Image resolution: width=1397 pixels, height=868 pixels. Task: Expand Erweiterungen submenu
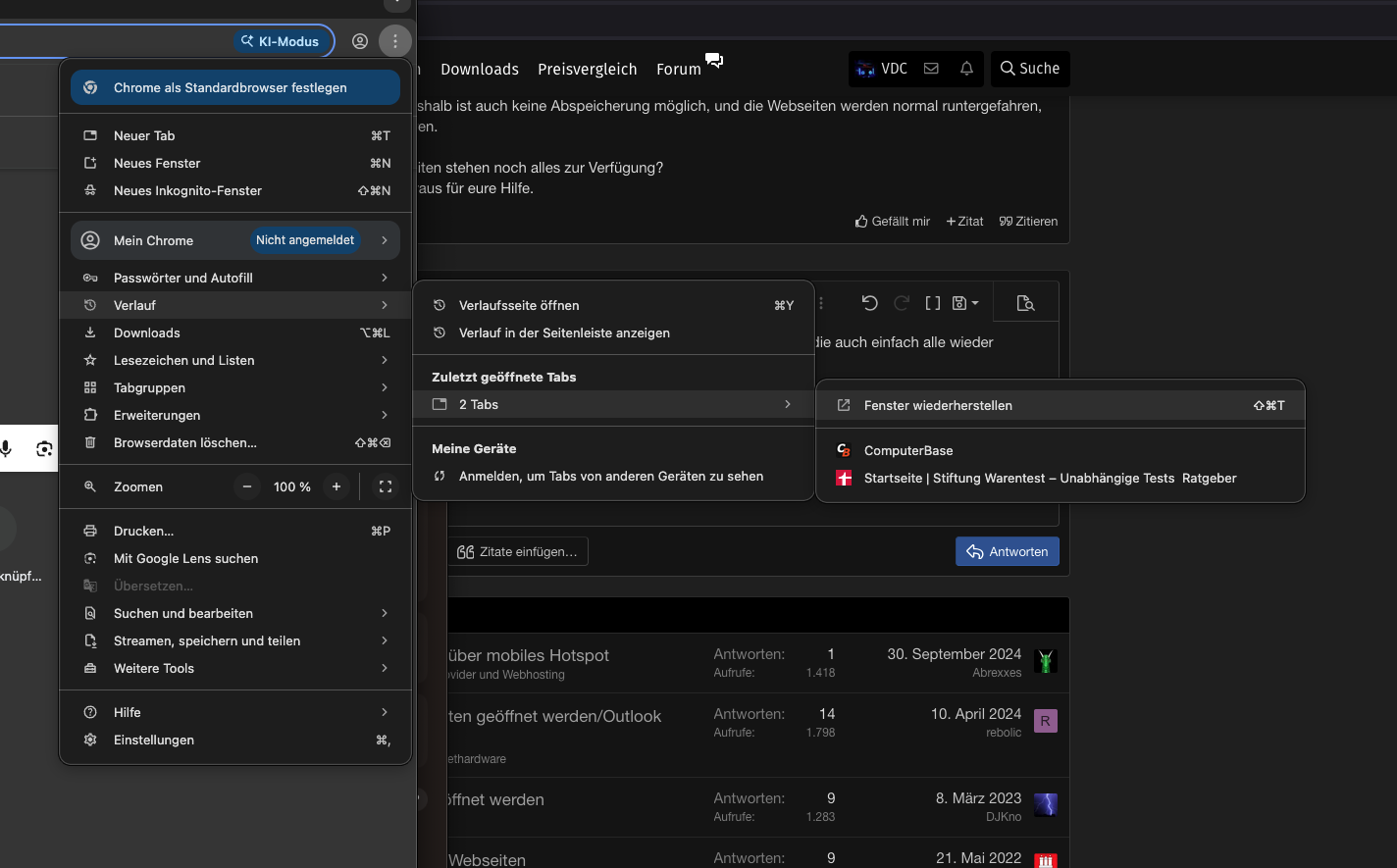(x=235, y=415)
